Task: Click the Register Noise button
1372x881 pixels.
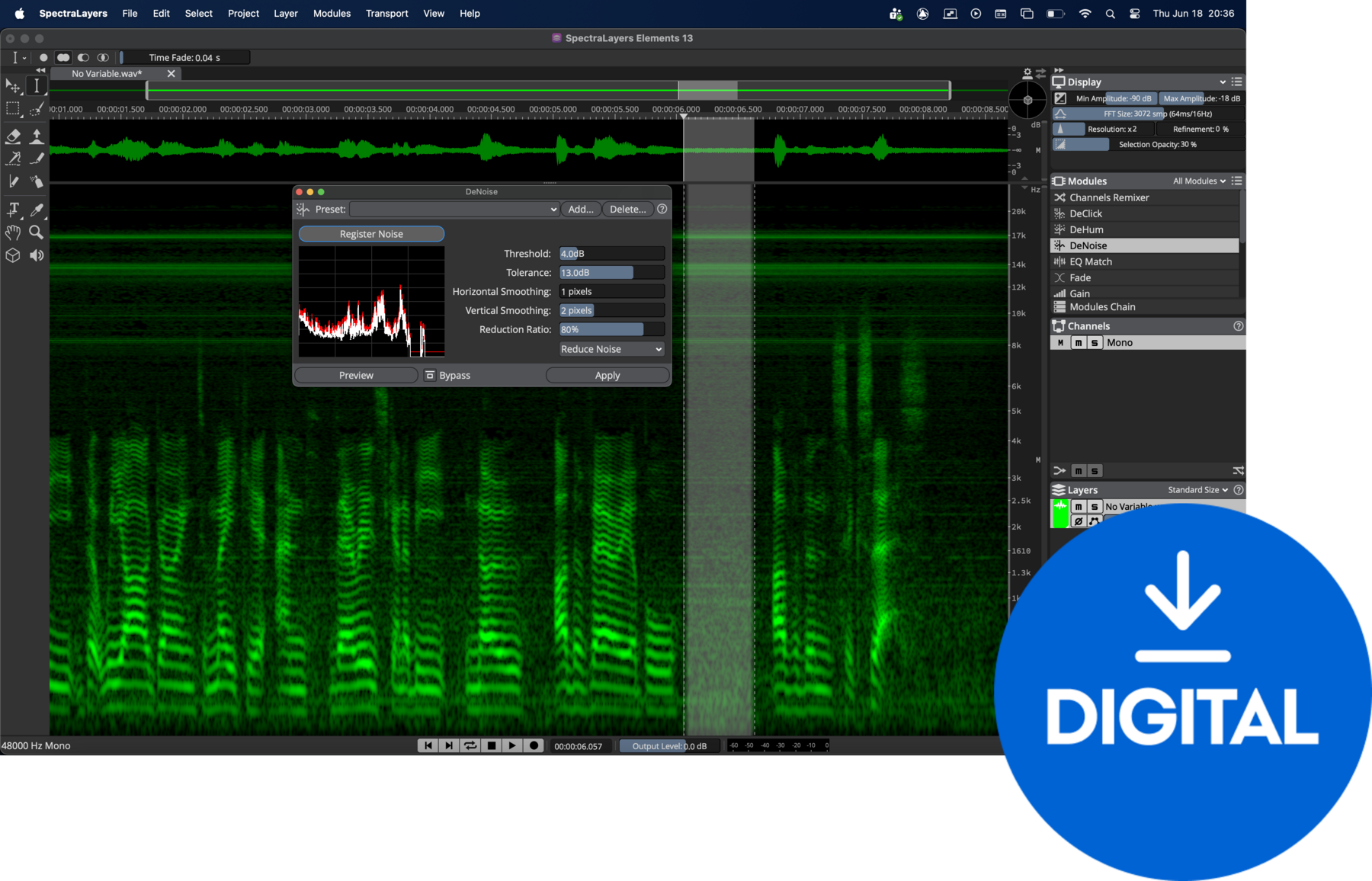Action: pyautogui.click(x=371, y=234)
